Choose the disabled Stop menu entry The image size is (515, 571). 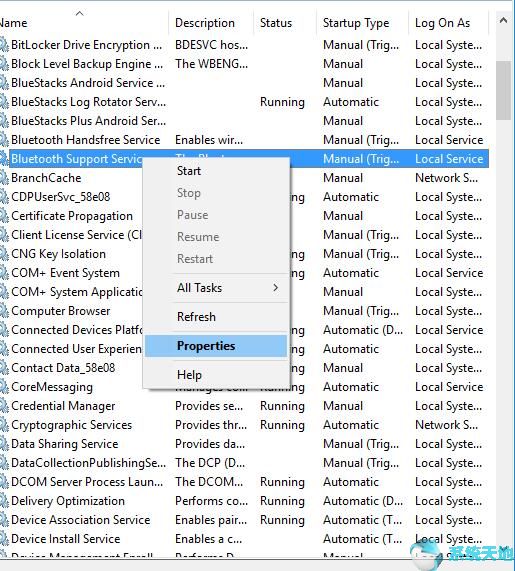[216, 193]
